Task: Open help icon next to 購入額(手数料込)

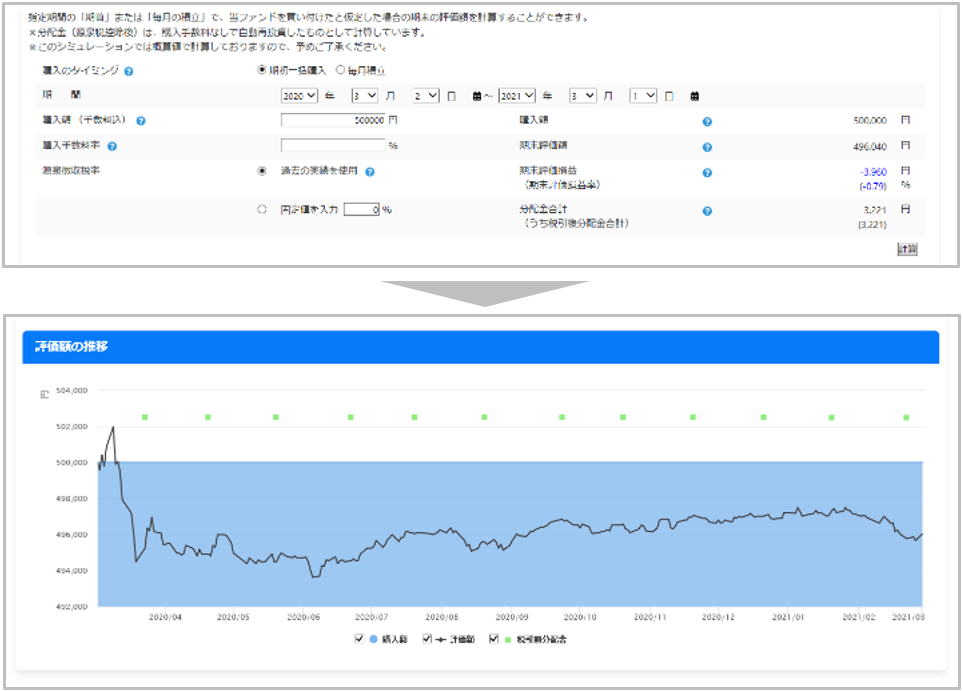Action: click(x=141, y=121)
